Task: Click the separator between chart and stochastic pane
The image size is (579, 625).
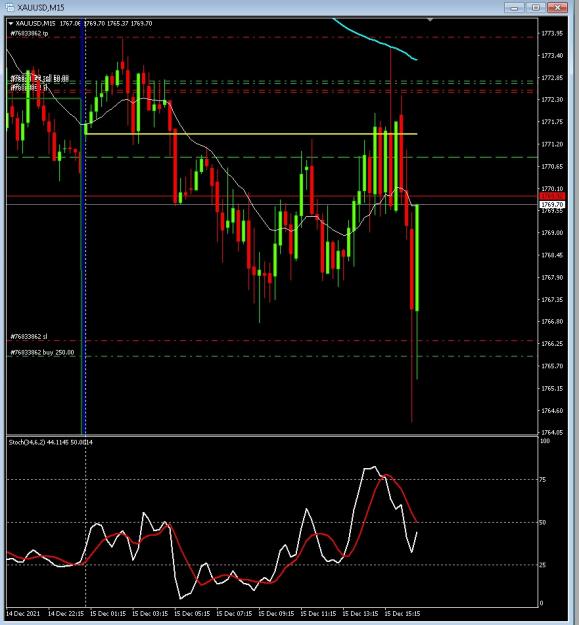Action: point(272,435)
